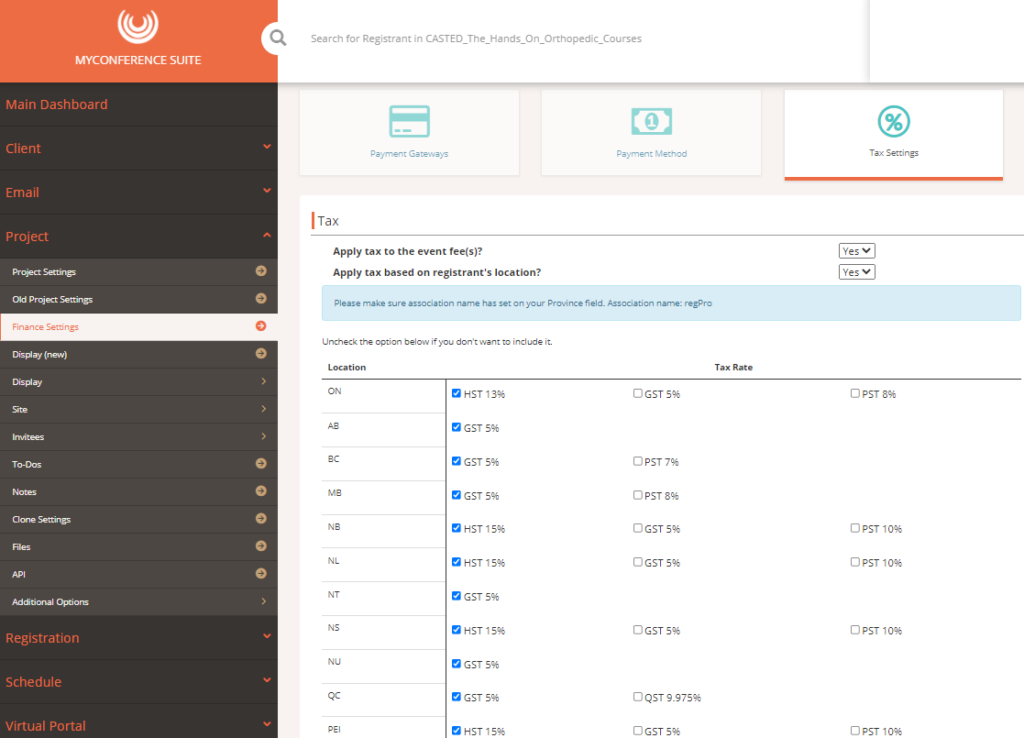Open Payment Method money icon
1024x738 pixels.
(651, 121)
